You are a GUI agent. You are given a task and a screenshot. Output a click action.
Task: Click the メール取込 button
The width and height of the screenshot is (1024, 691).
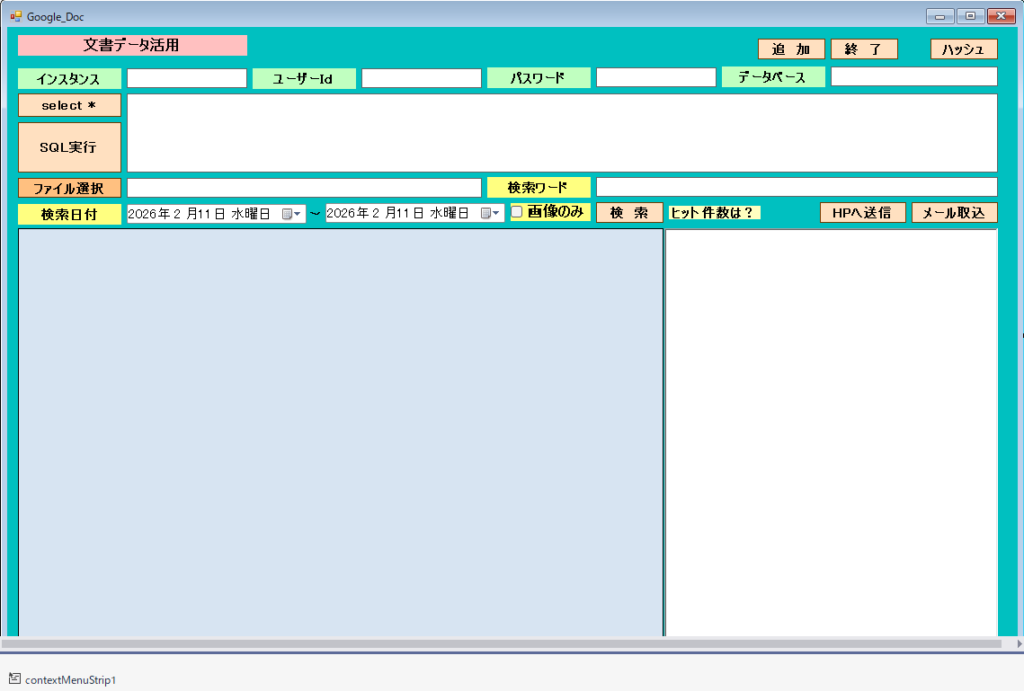(x=954, y=213)
